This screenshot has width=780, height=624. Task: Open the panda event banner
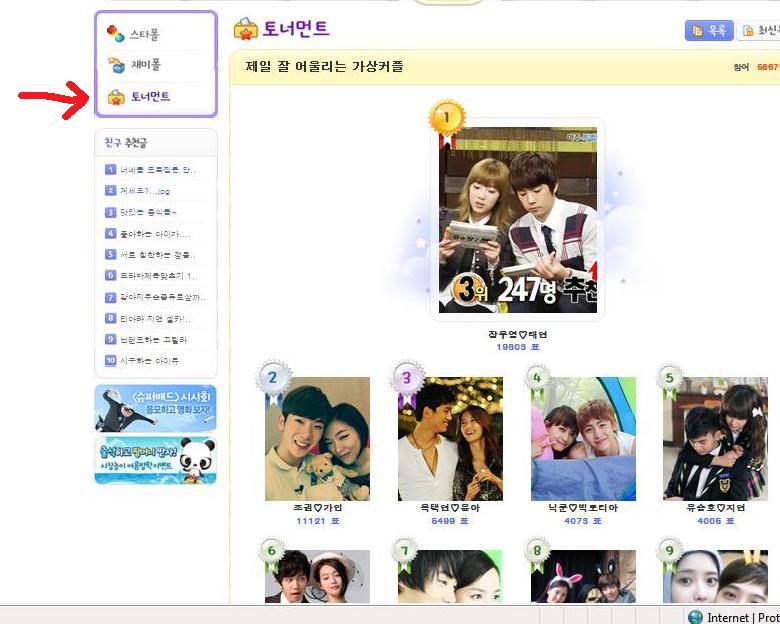click(x=156, y=460)
